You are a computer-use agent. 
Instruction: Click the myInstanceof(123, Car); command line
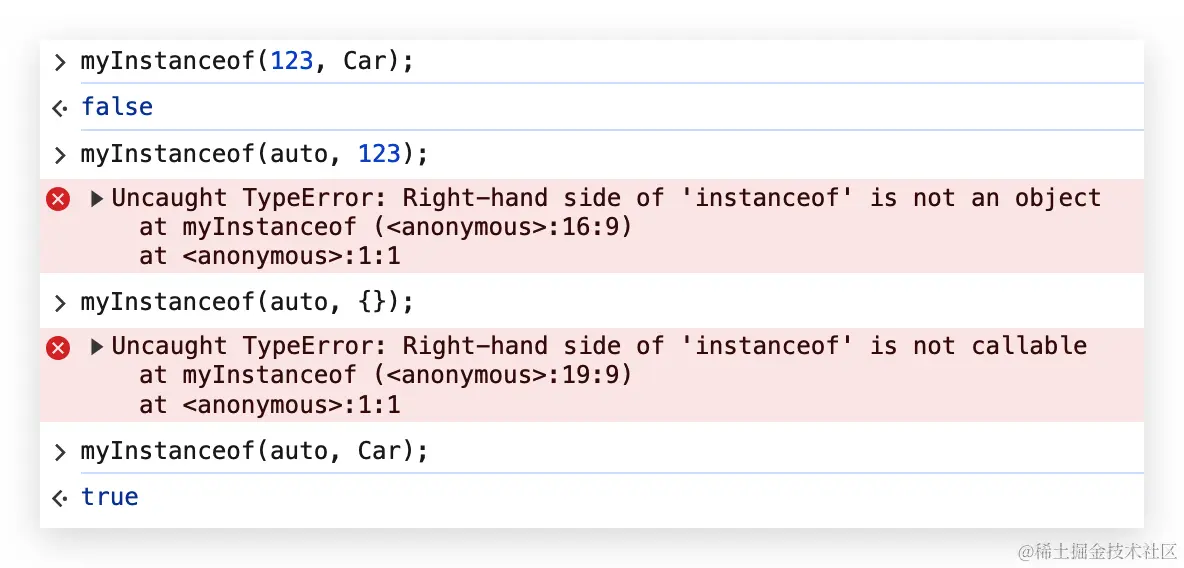[x=247, y=62]
